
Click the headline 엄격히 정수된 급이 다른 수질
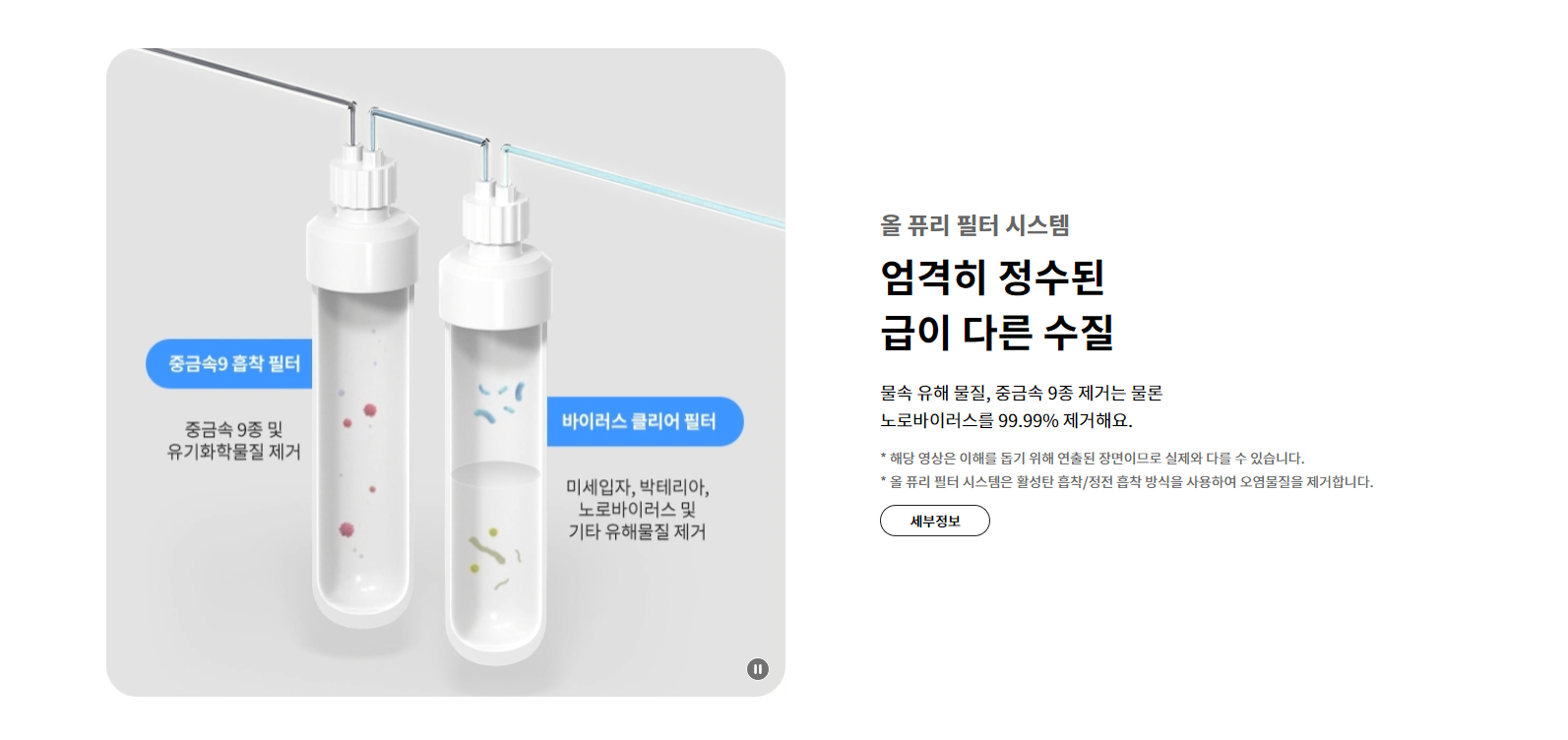coord(996,304)
